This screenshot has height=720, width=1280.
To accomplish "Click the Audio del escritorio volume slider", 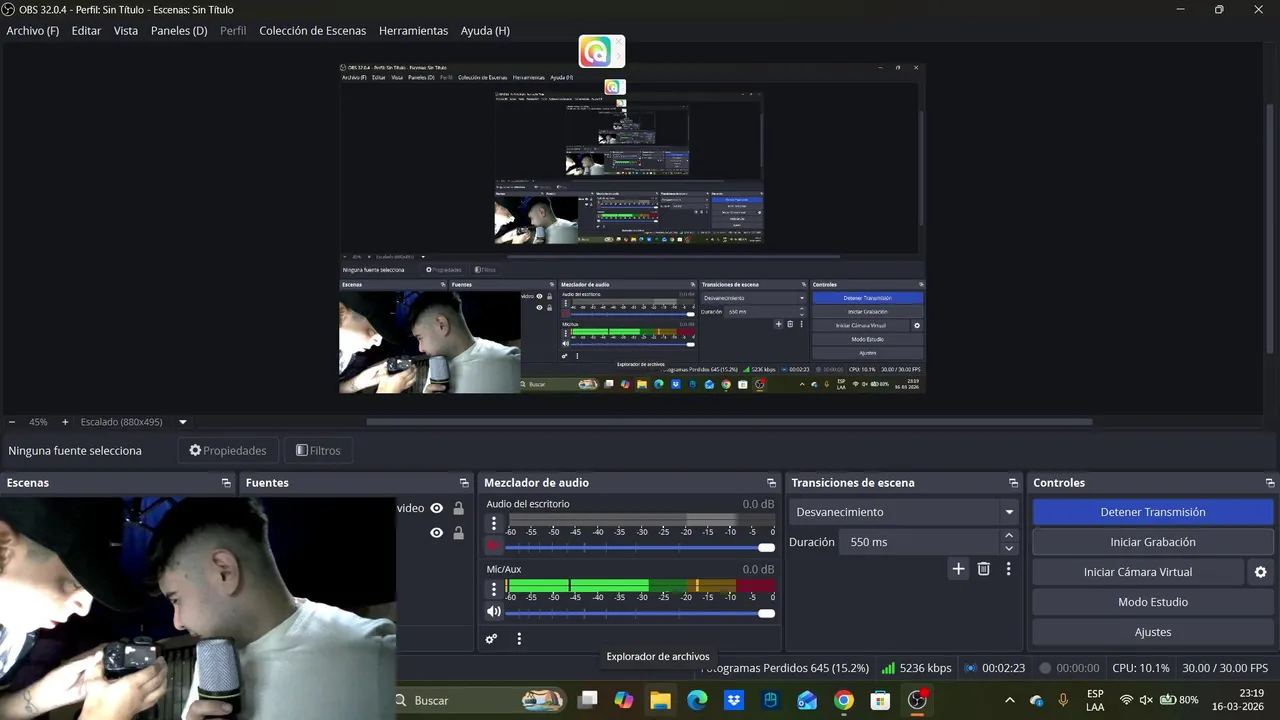I will point(640,547).
